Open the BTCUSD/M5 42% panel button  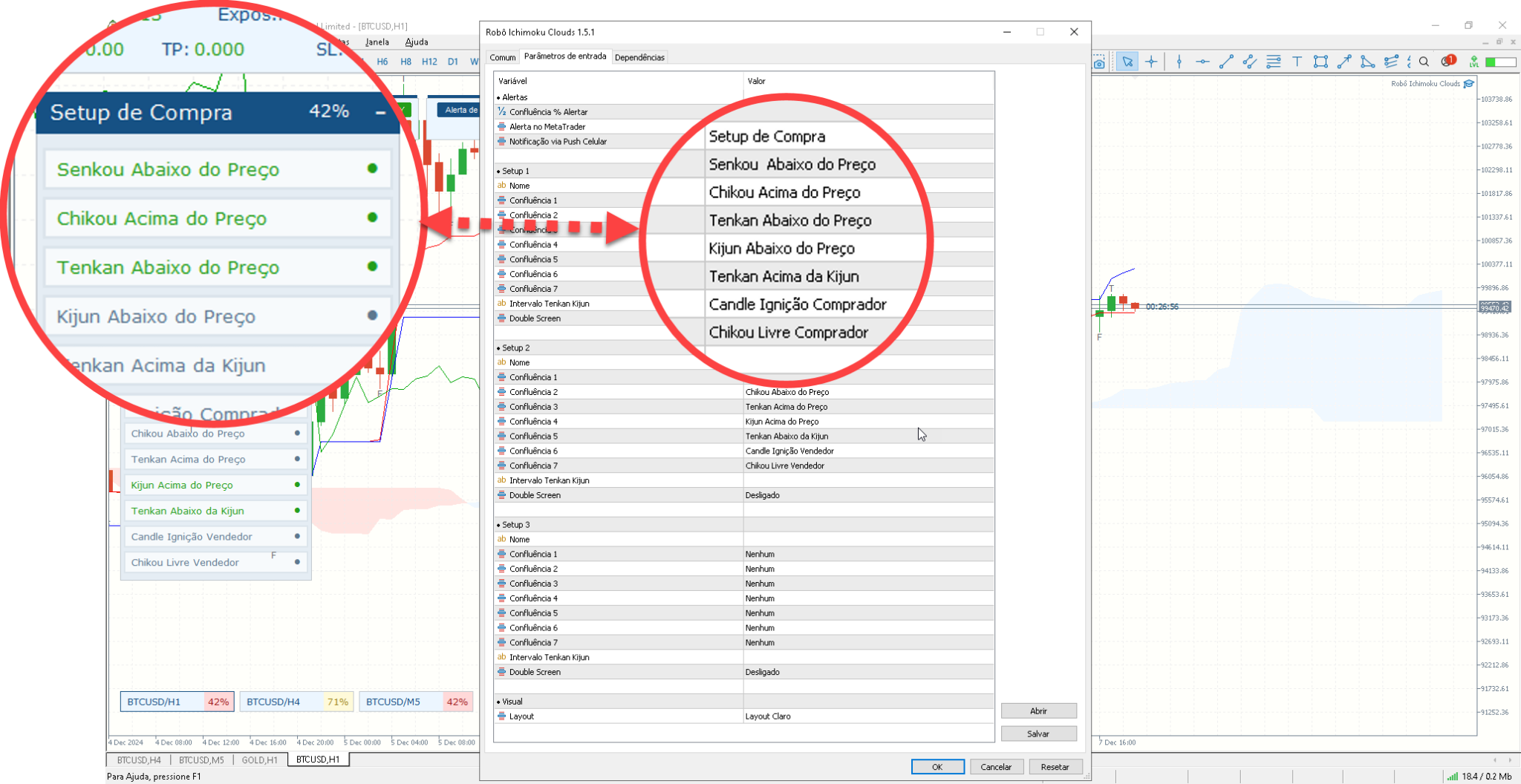[416, 702]
